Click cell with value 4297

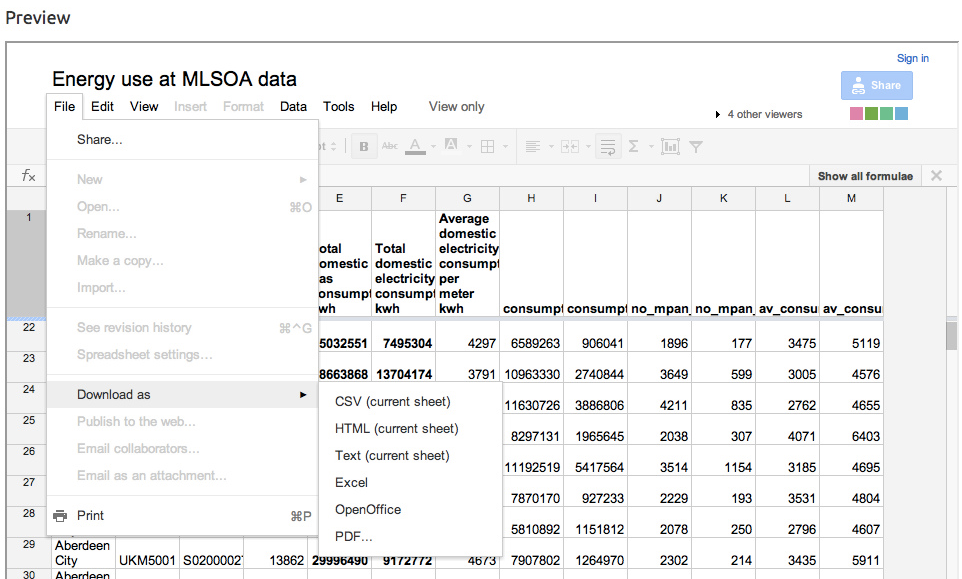pyautogui.click(x=468, y=336)
